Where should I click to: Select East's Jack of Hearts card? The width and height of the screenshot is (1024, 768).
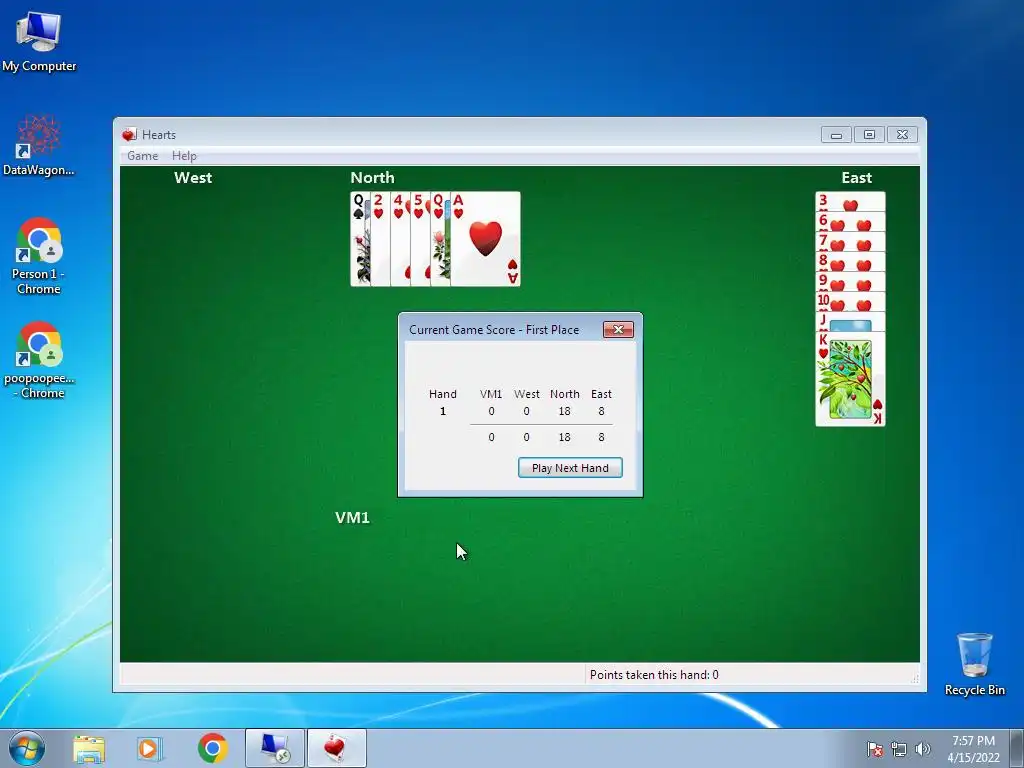850,321
